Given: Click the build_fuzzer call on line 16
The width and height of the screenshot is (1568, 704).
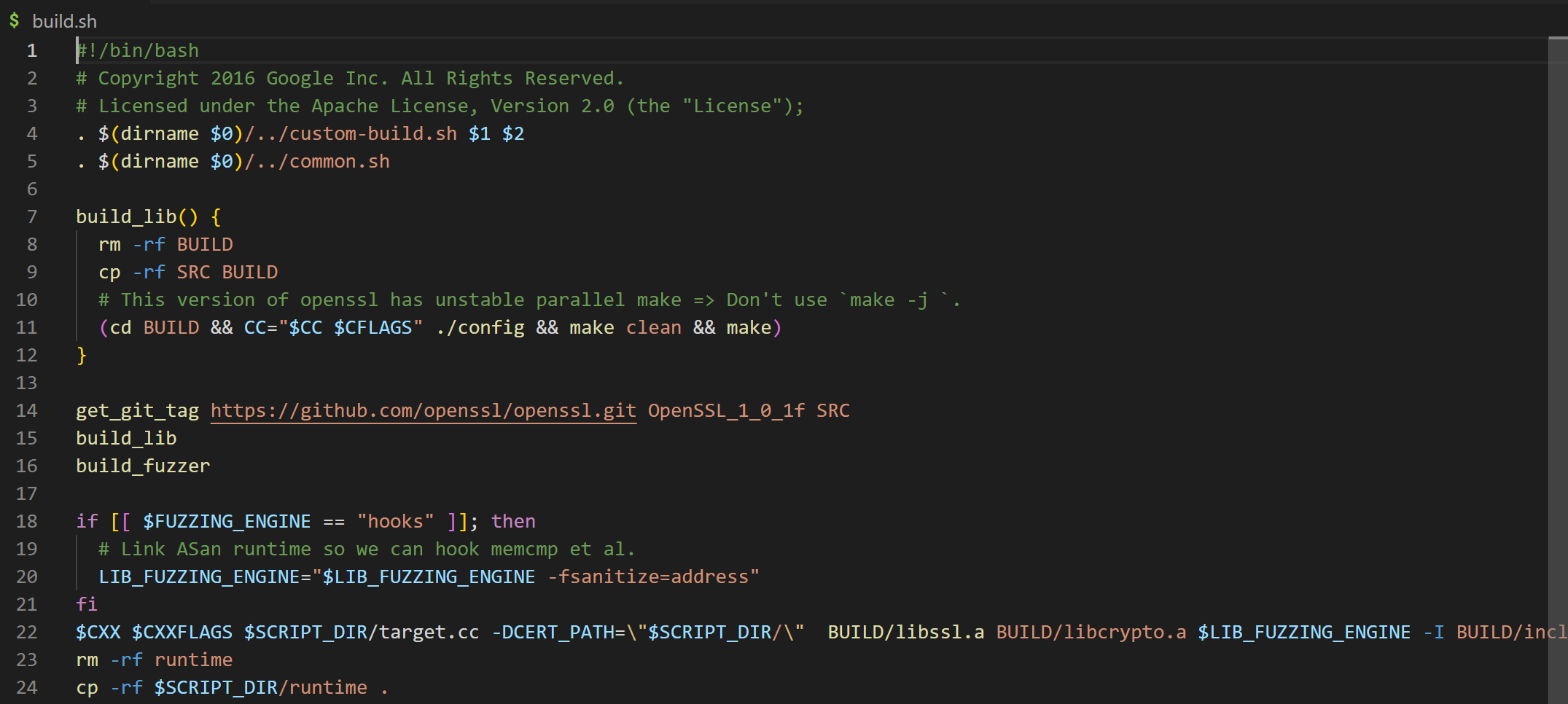Looking at the screenshot, I should [143, 466].
